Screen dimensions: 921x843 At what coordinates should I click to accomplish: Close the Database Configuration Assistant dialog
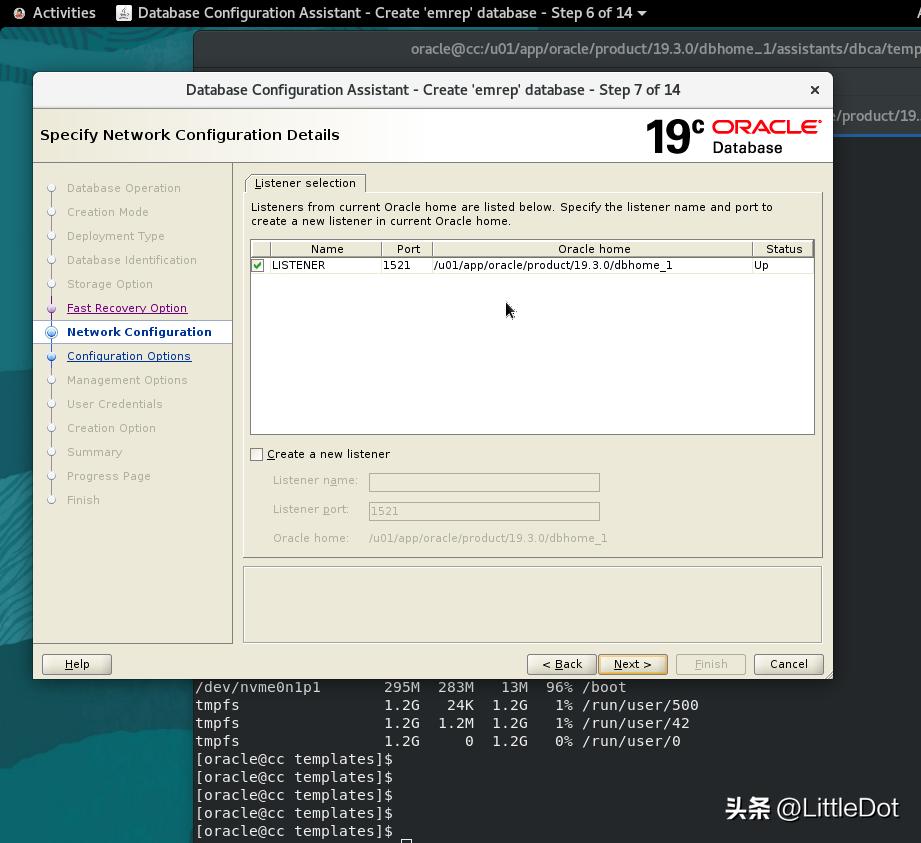click(x=815, y=90)
